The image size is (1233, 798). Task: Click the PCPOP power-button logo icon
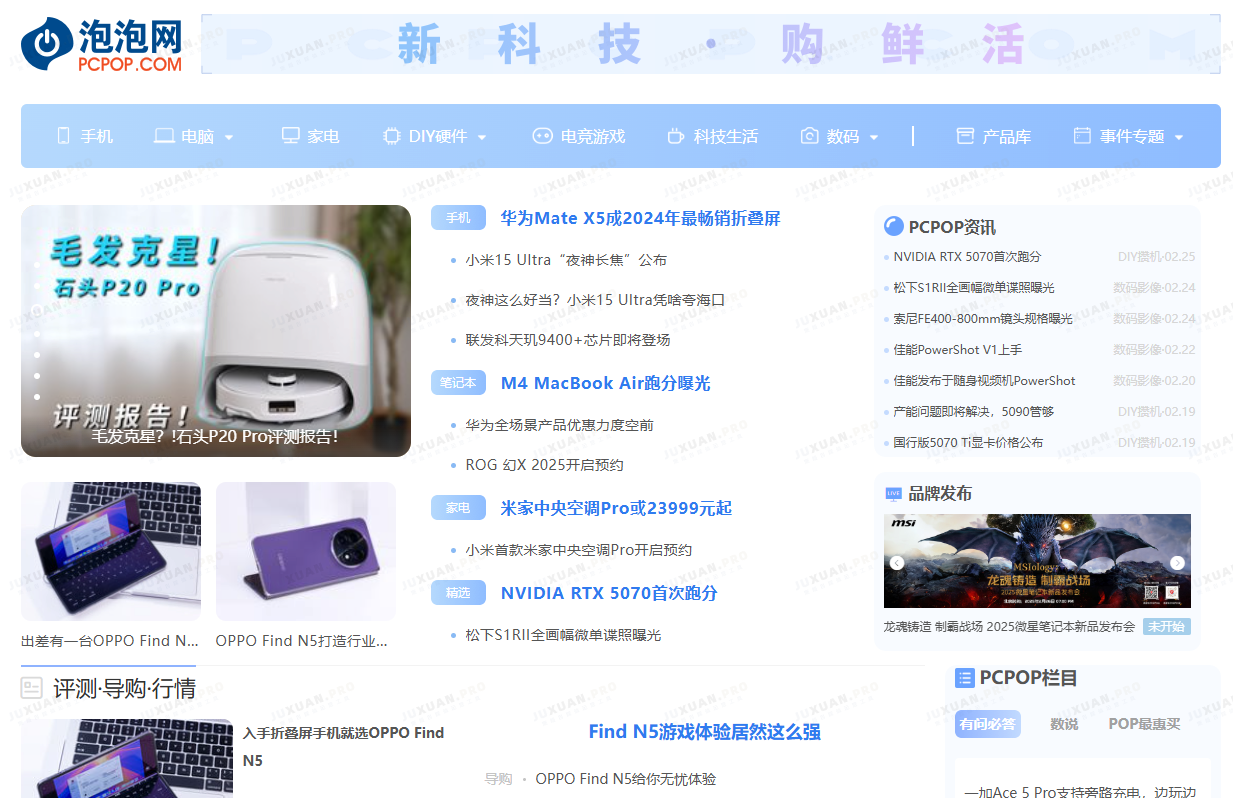47,43
